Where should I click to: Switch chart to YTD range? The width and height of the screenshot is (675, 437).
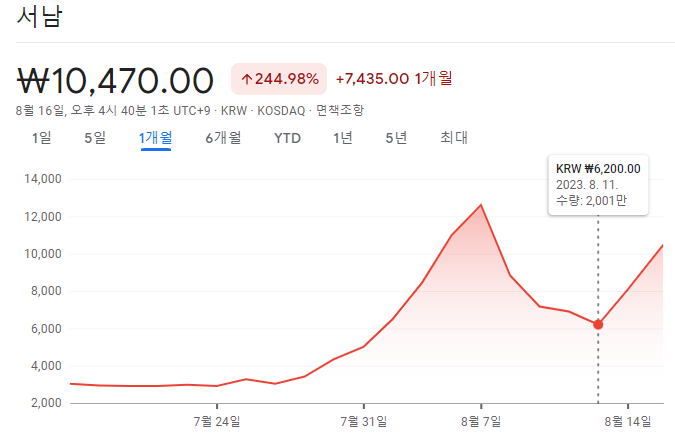(287, 139)
